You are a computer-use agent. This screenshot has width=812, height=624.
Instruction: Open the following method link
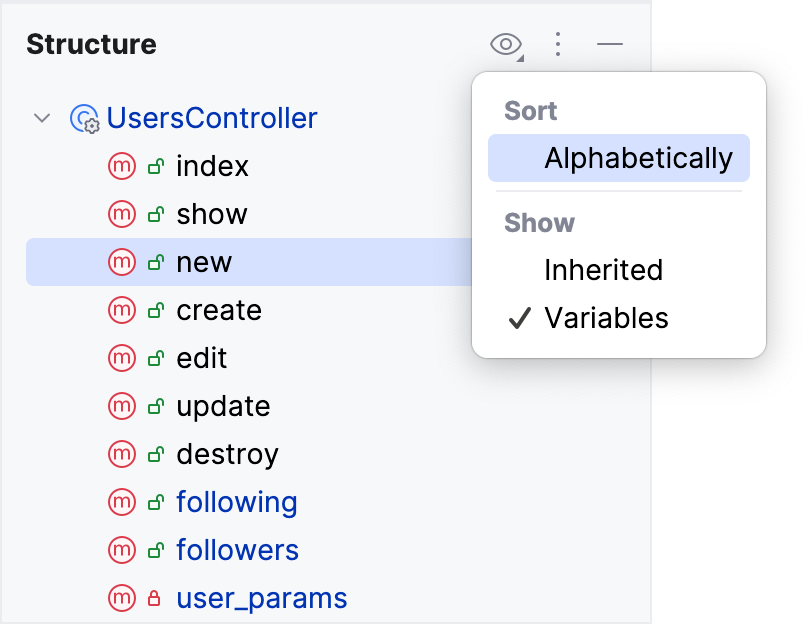click(x=236, y=502)
